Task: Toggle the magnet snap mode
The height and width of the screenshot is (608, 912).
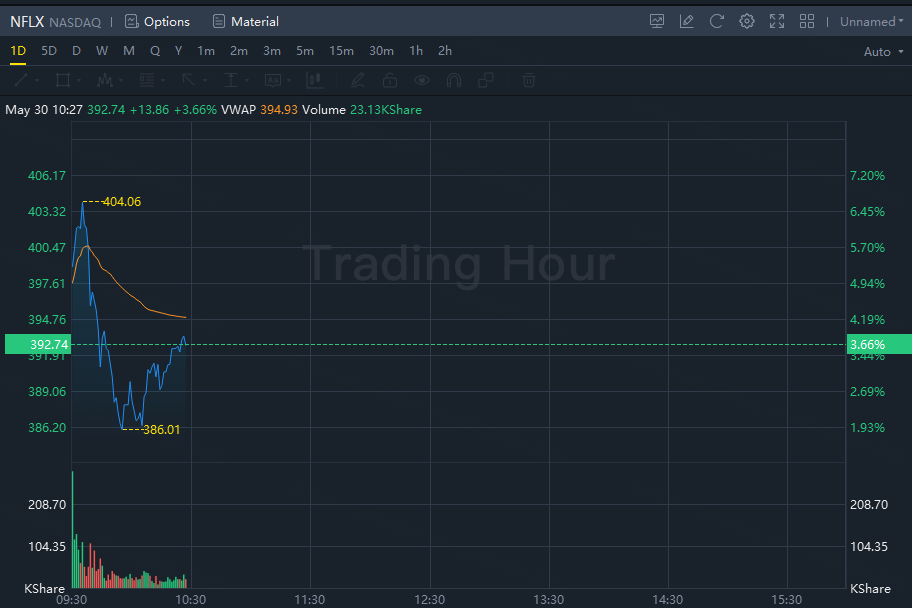Action: coord(454,80)
